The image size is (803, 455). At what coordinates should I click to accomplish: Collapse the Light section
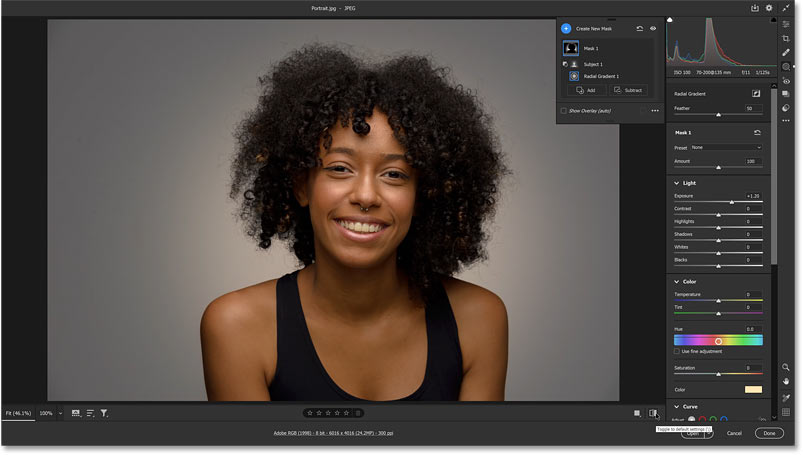click(677, 183)
